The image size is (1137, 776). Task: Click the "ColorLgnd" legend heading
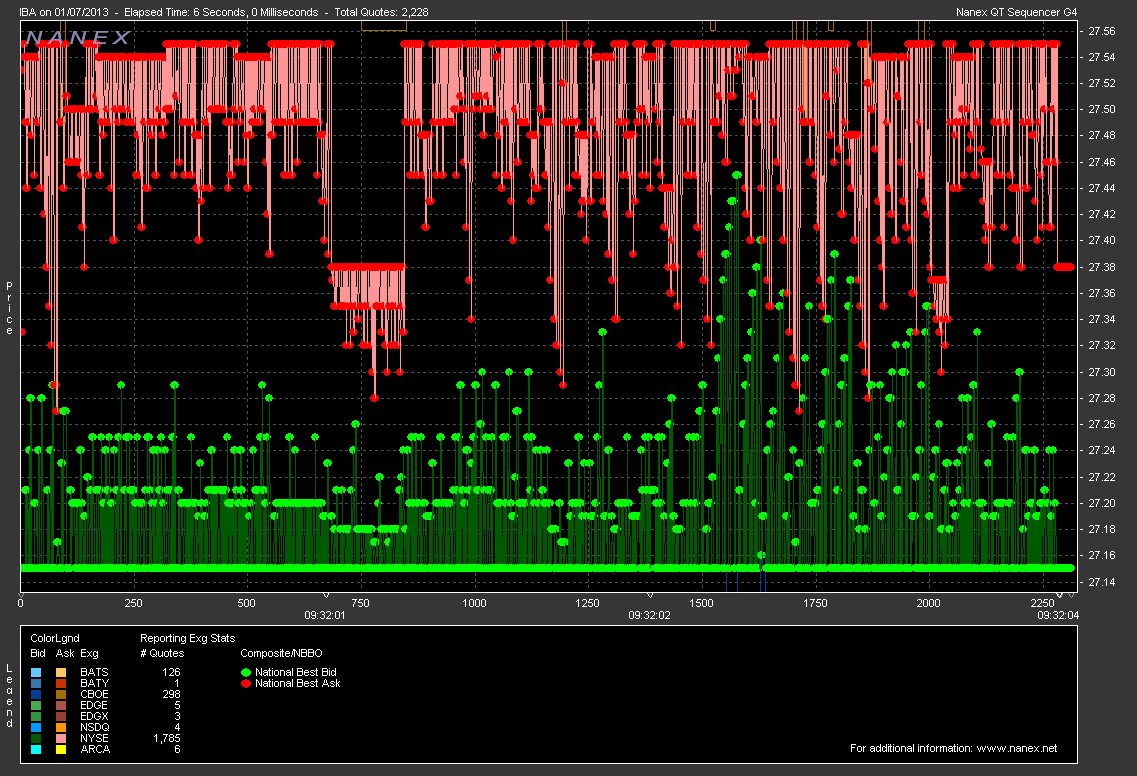(55, 638)
